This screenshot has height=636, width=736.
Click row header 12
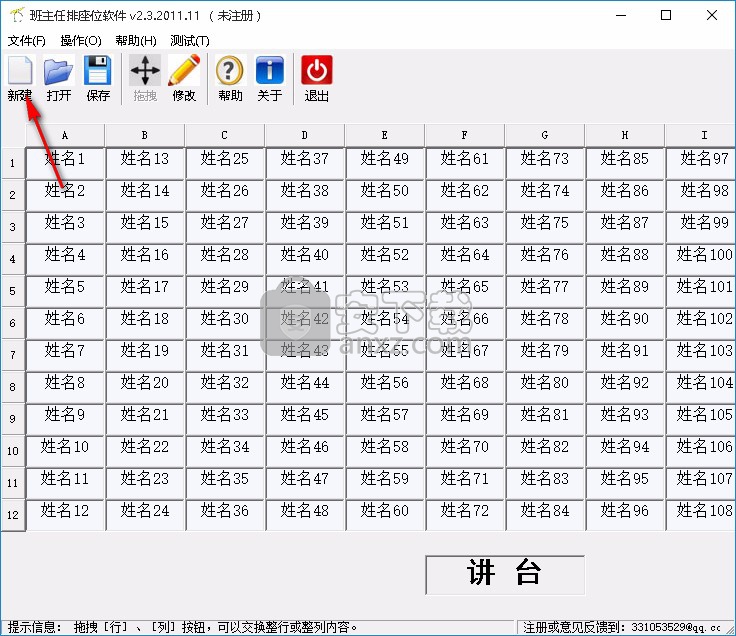(x=13, y=516)
